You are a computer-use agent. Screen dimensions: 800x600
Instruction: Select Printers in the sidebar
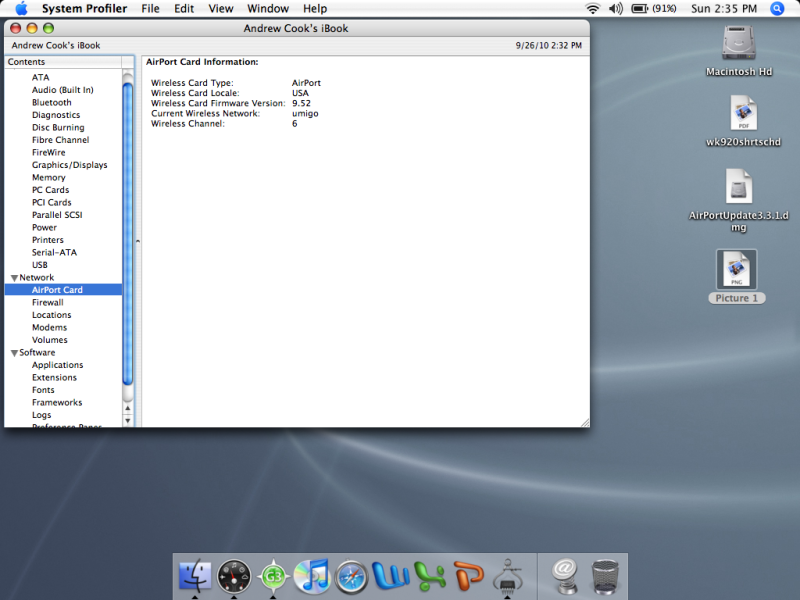pos(48,240)
